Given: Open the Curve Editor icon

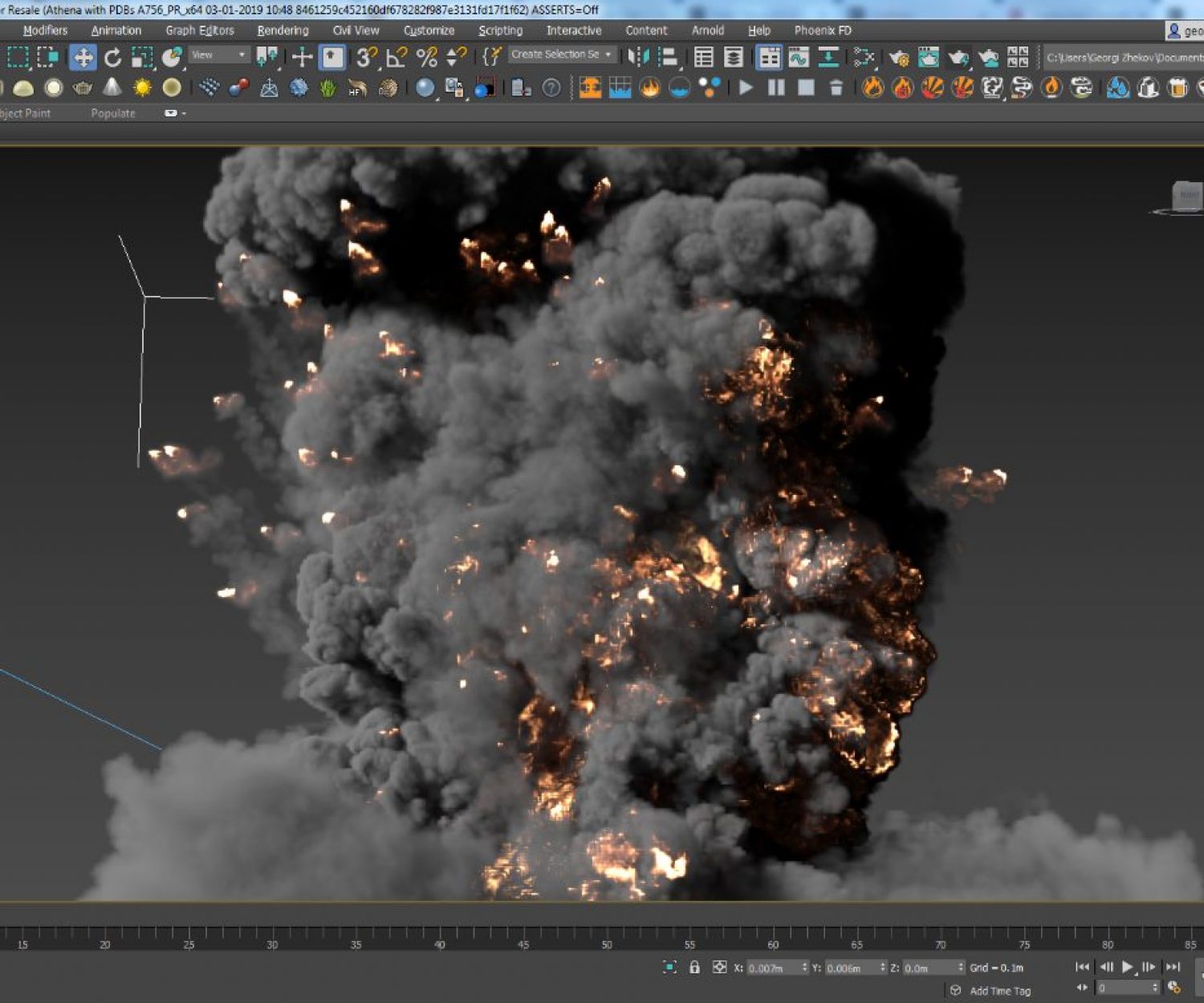Looking at the screenshot, I should 798,57.
